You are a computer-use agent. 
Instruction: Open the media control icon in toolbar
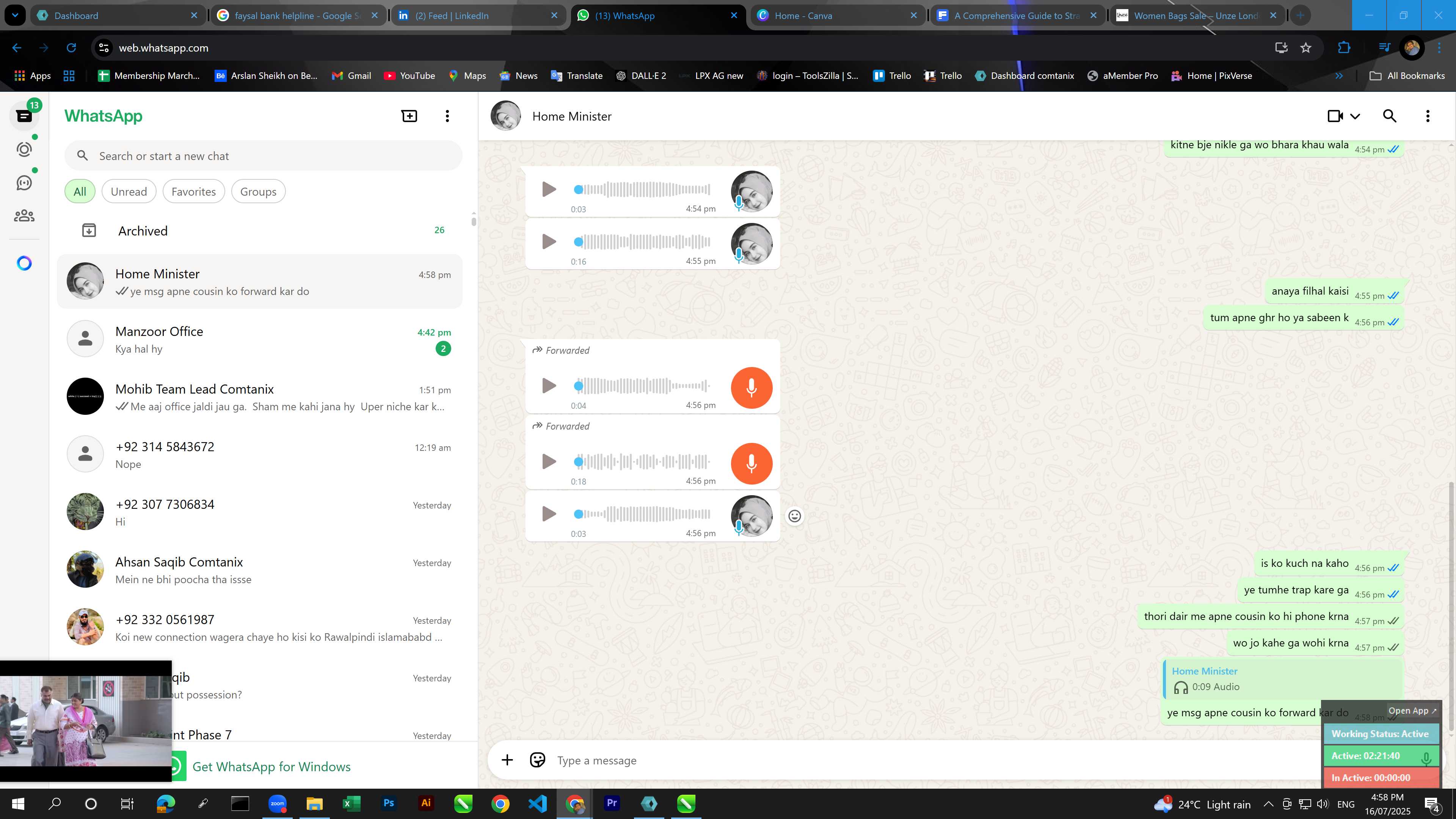click(1384, 48)
